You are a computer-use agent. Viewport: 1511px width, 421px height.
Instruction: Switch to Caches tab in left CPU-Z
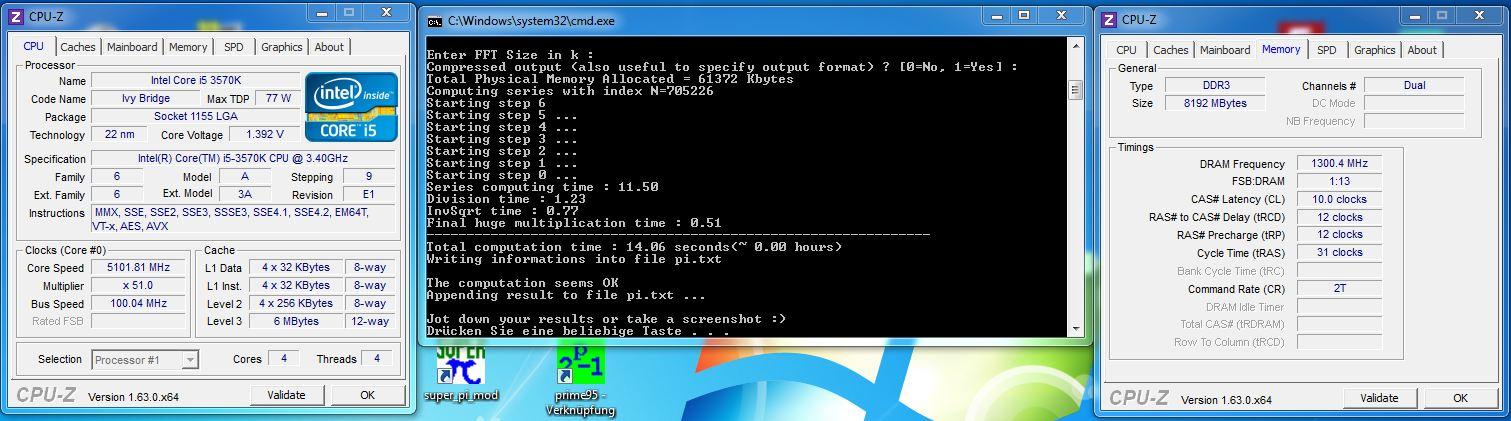77,47
